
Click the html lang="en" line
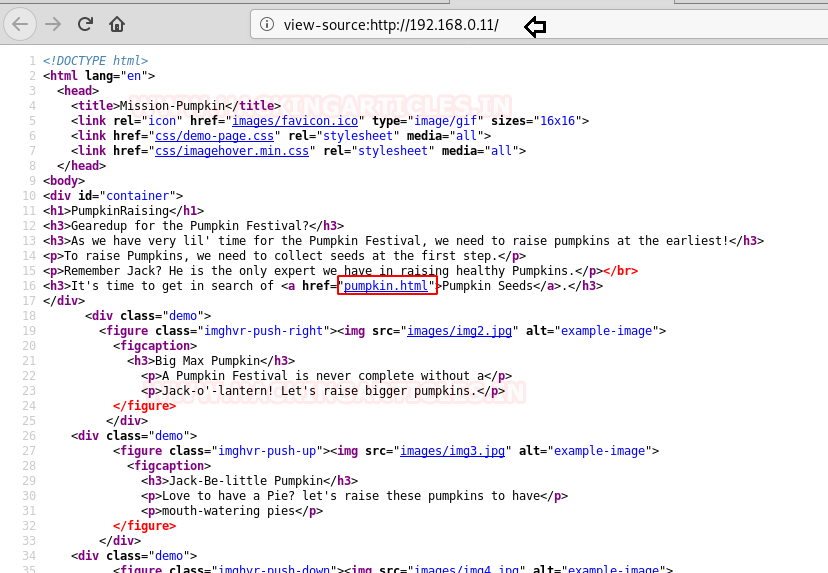[x=99, y=76]
